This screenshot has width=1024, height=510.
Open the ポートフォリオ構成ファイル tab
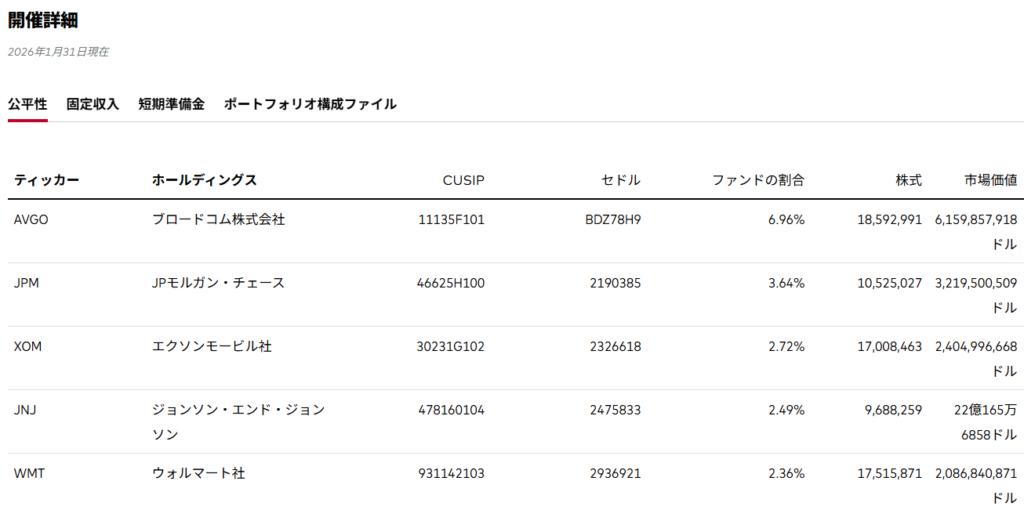tap(310, 104)
